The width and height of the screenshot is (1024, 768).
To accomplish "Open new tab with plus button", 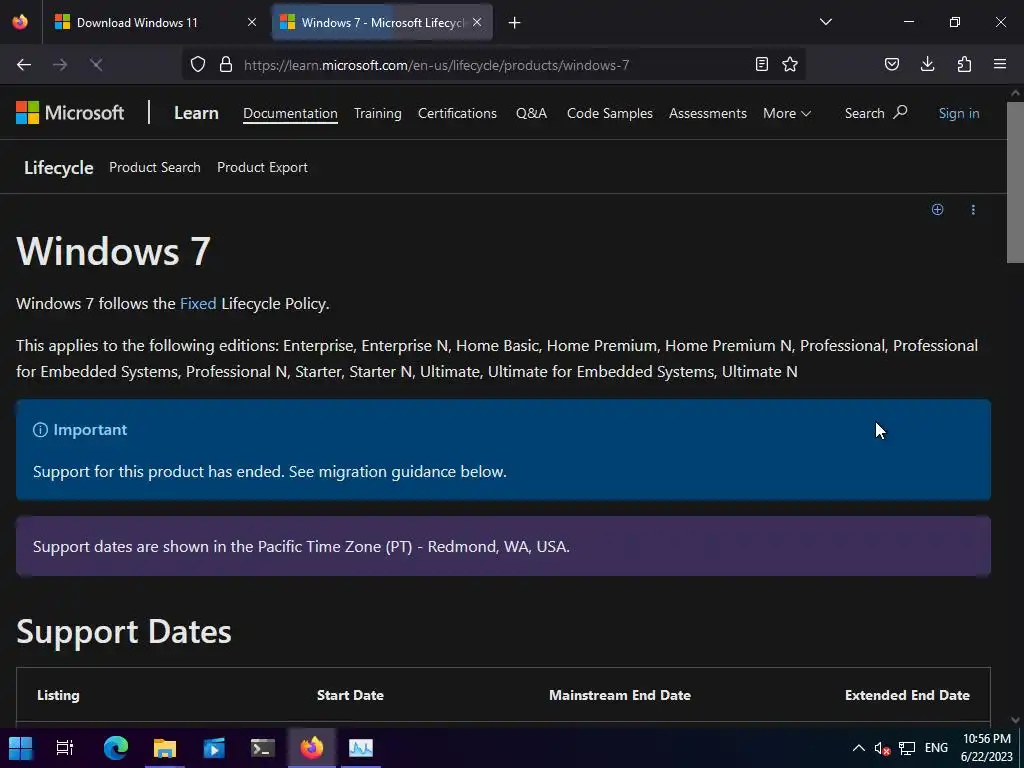I will (515, 23).
